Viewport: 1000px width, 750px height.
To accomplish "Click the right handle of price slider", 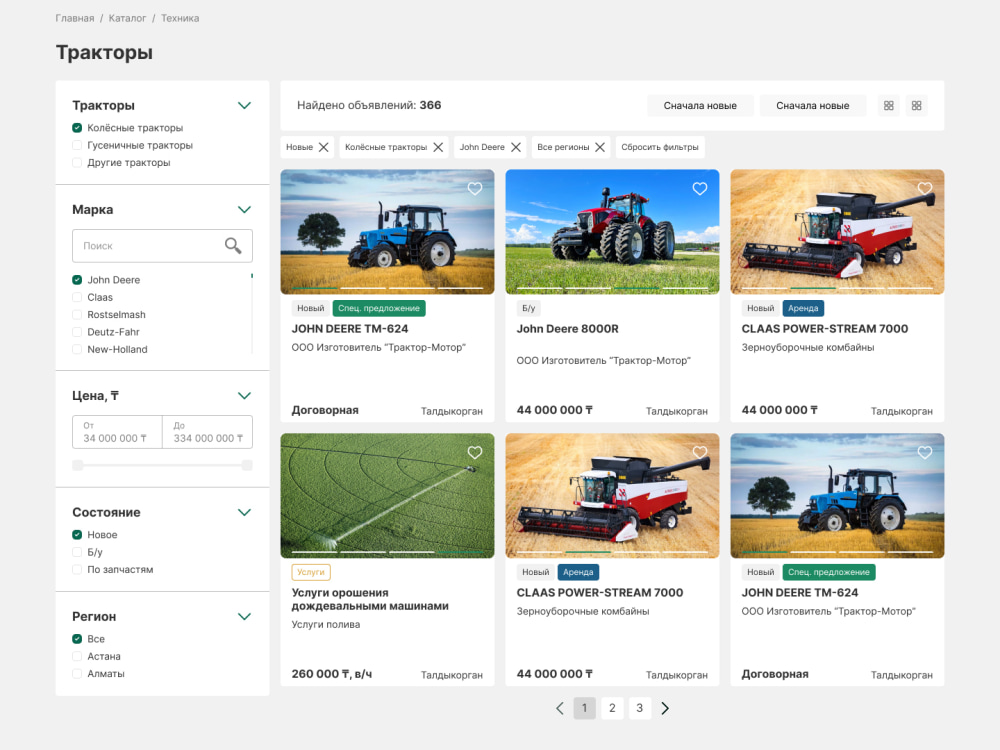I will (x=247, y=466).
